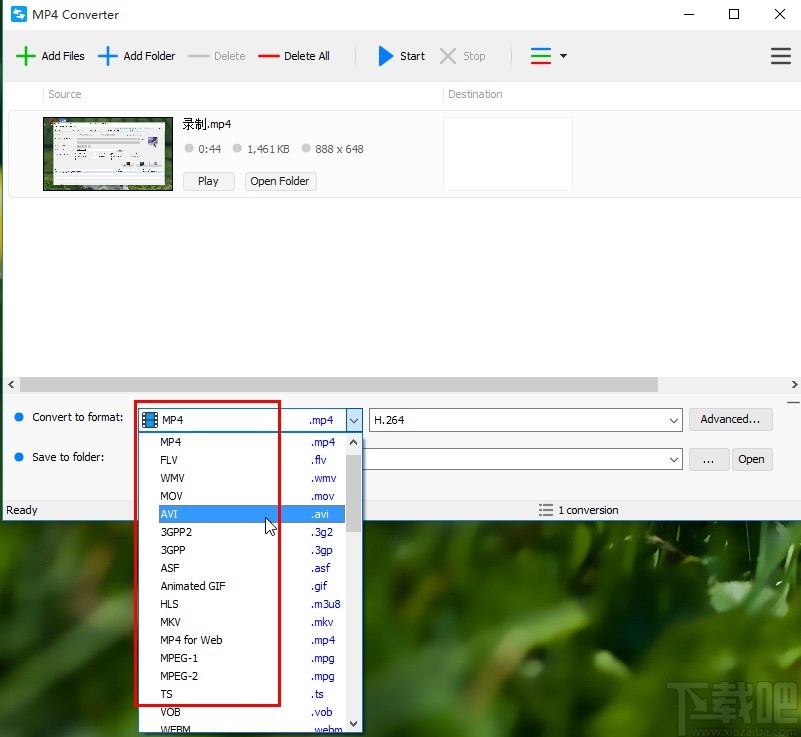Image resolution: width=801 pixels, height=737 pixels.
Task: Choose MP4 for Web format
Action: pyautogui.click(x=252, y=640)
